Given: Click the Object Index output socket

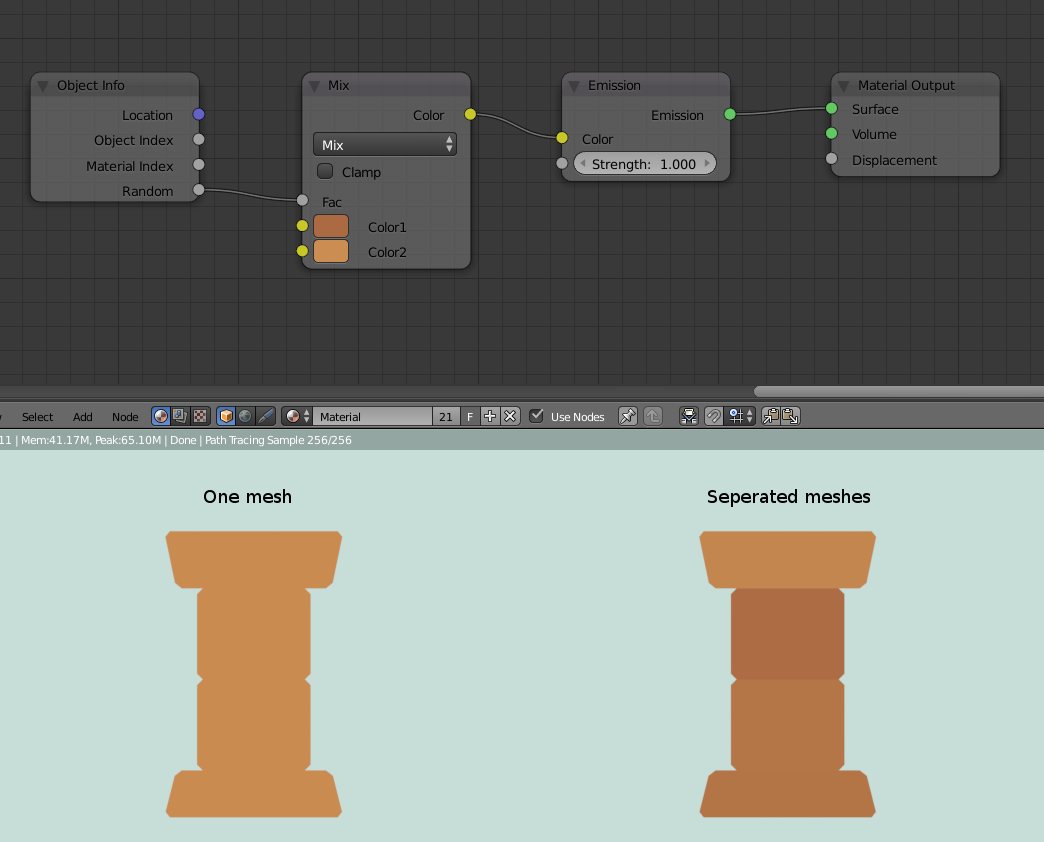Looking at the screenshot, I should pyautogui.click(x=198, y=140).
